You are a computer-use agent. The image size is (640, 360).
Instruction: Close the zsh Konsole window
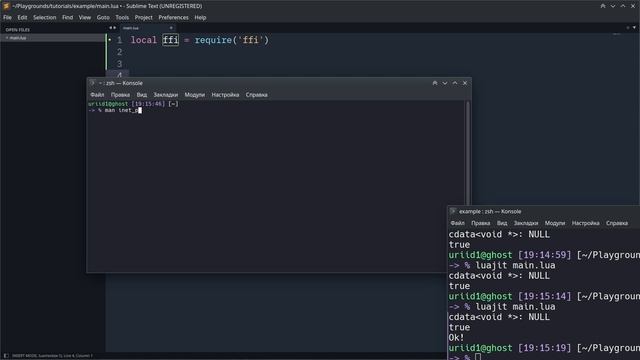pyautogui.click(x=465, y=83)
